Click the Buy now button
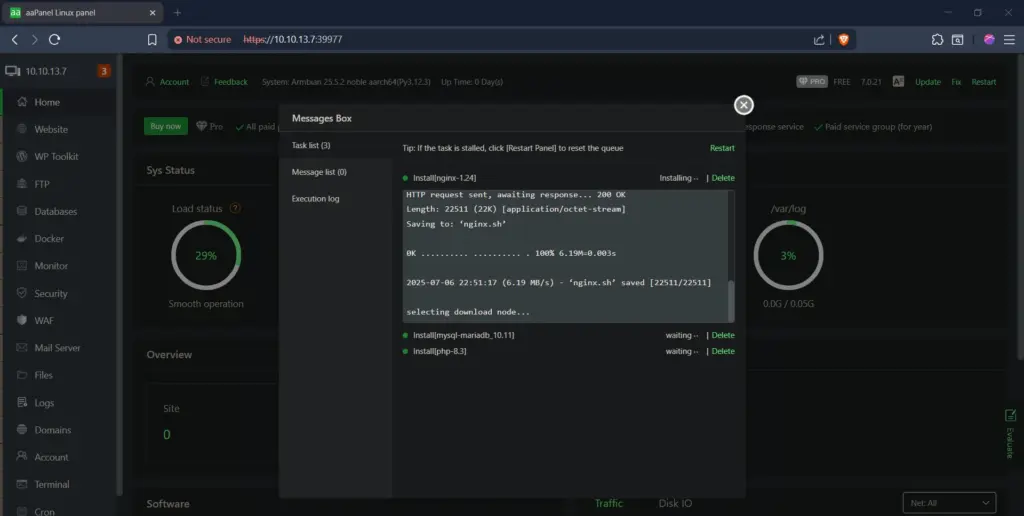Image resolution: width=1024 pixels, height=516 pixels. click(x=166, y=126)
